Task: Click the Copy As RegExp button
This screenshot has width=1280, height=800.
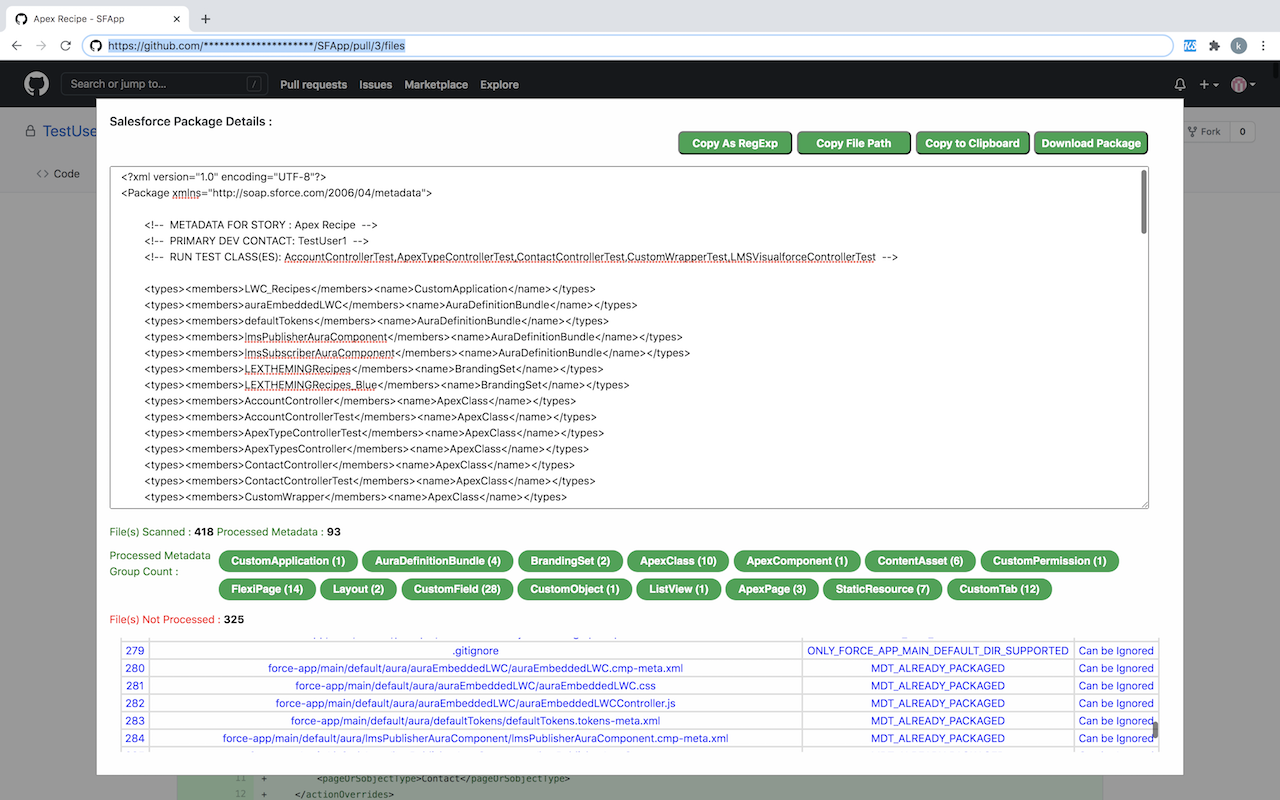Action: pos(735,142)
